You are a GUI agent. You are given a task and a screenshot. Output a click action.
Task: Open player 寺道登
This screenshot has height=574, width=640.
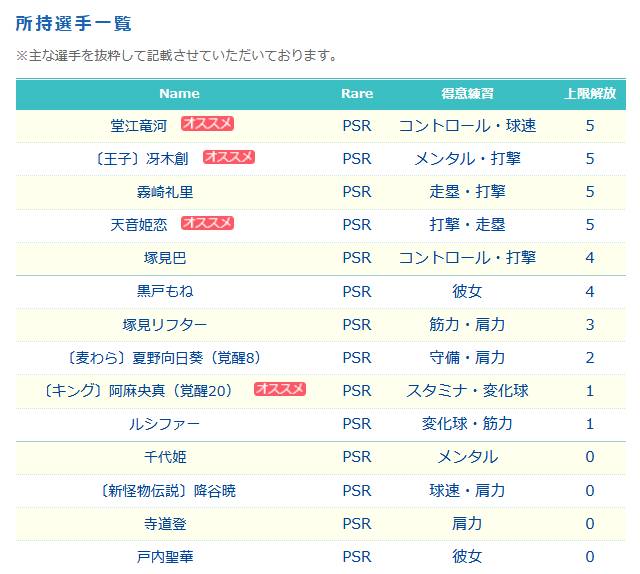pyautogui.click(x=165, y=524)
